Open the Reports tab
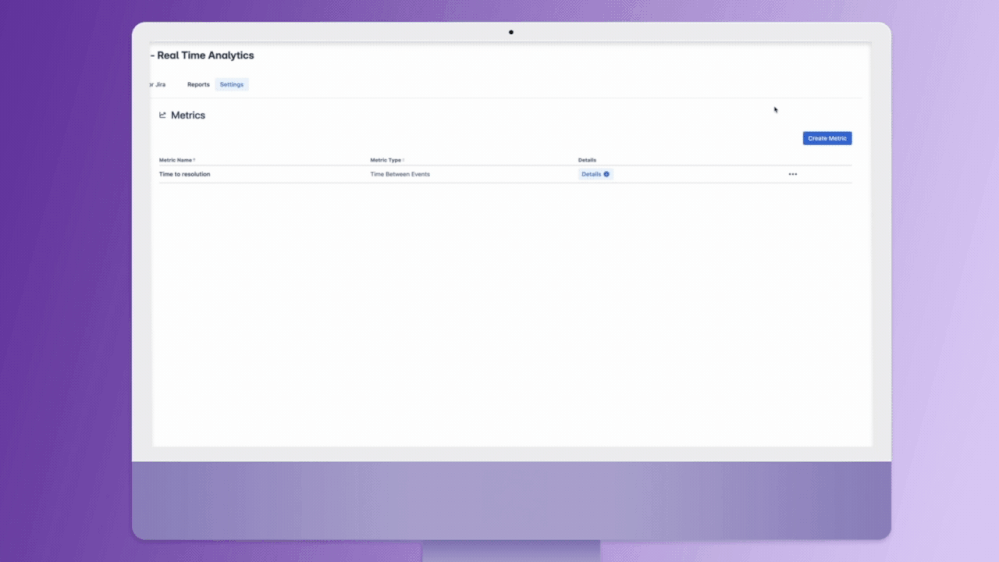 point(198,85)
